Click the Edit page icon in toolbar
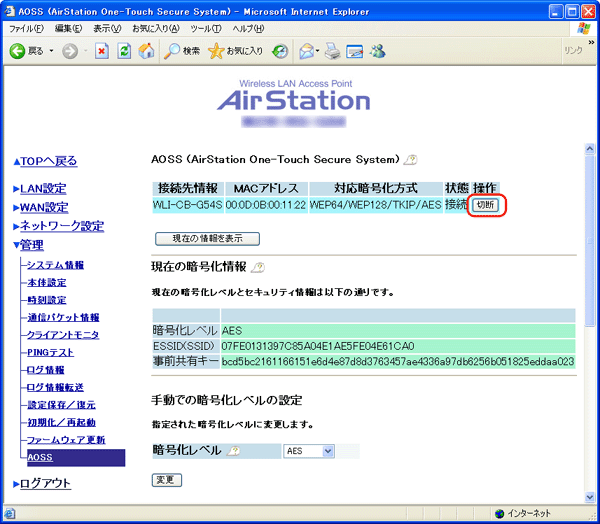Viewport: 600px width, 524px height. (355, 51)
